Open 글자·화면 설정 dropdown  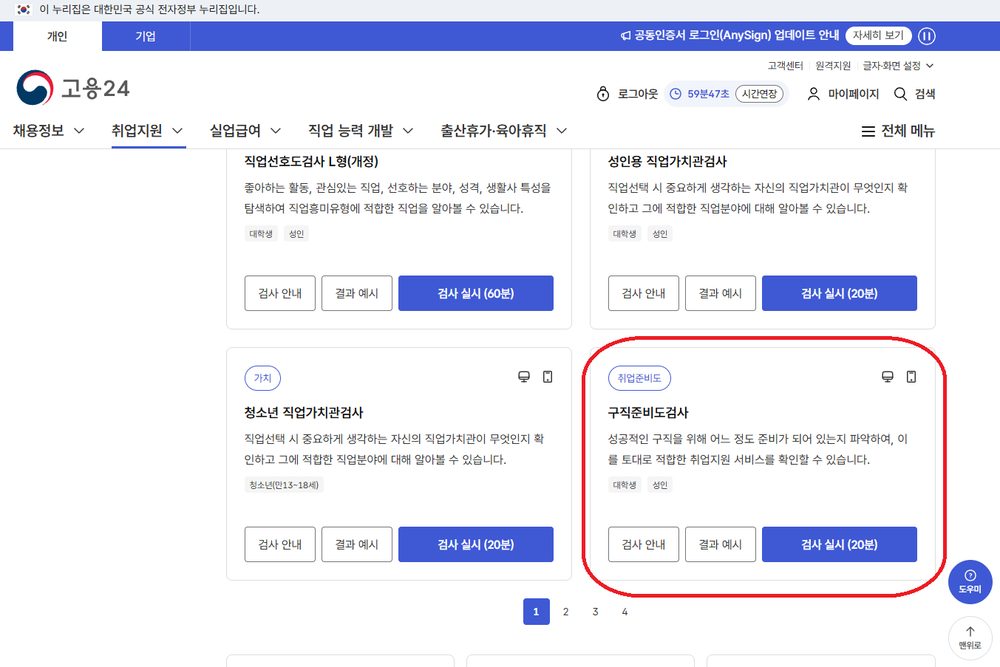pyautogui.click(x=898, y=66)
